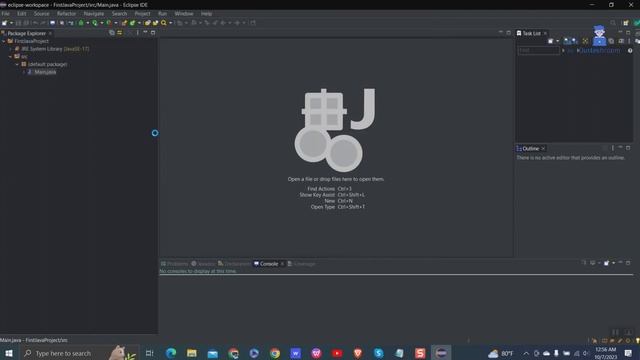Image resolution: width=640 pixels, height=360 pixels.
Task: Click the Open Console toolbar icon
Action: coord(53,23)
